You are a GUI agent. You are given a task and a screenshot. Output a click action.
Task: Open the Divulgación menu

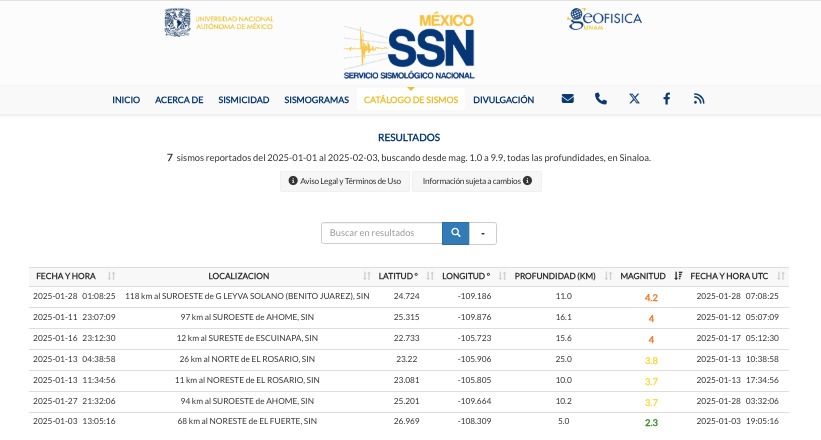pyautogui.click(x=504, y=100)
